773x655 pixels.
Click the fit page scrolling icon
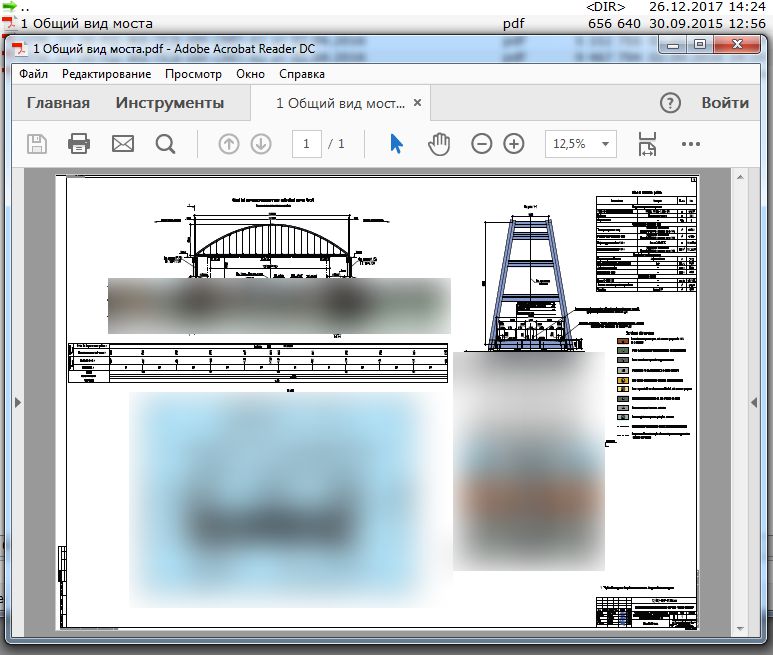[x=647, y=144]
